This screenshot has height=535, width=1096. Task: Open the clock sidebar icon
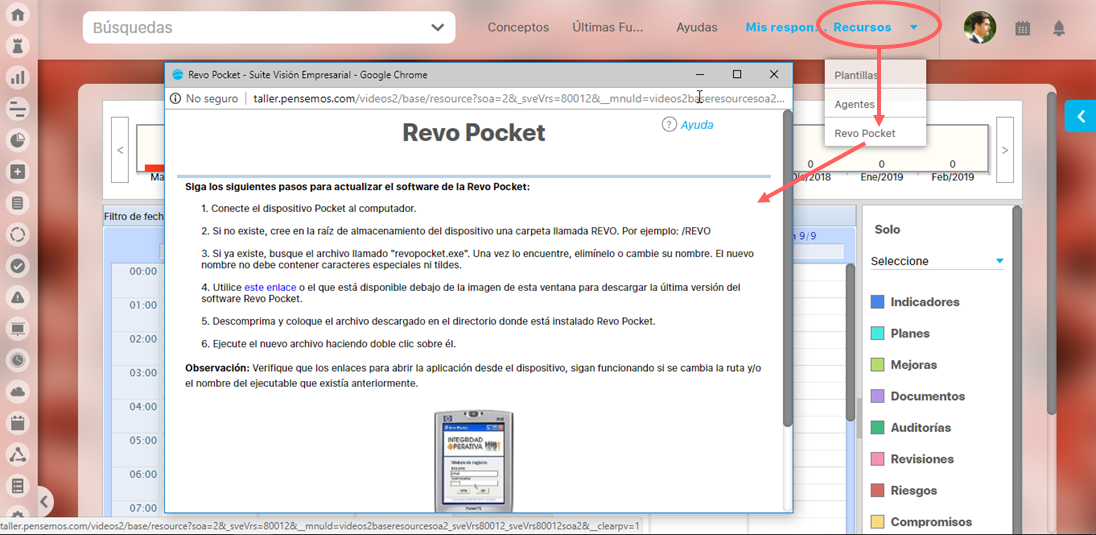click(17, 360)
